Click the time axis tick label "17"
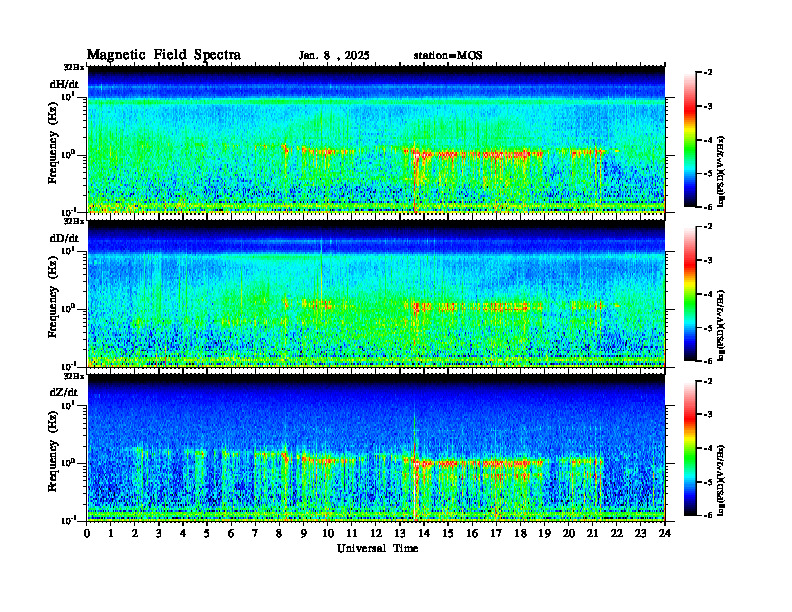Screen dimensions: 792x612 click(x=496, y=534)
